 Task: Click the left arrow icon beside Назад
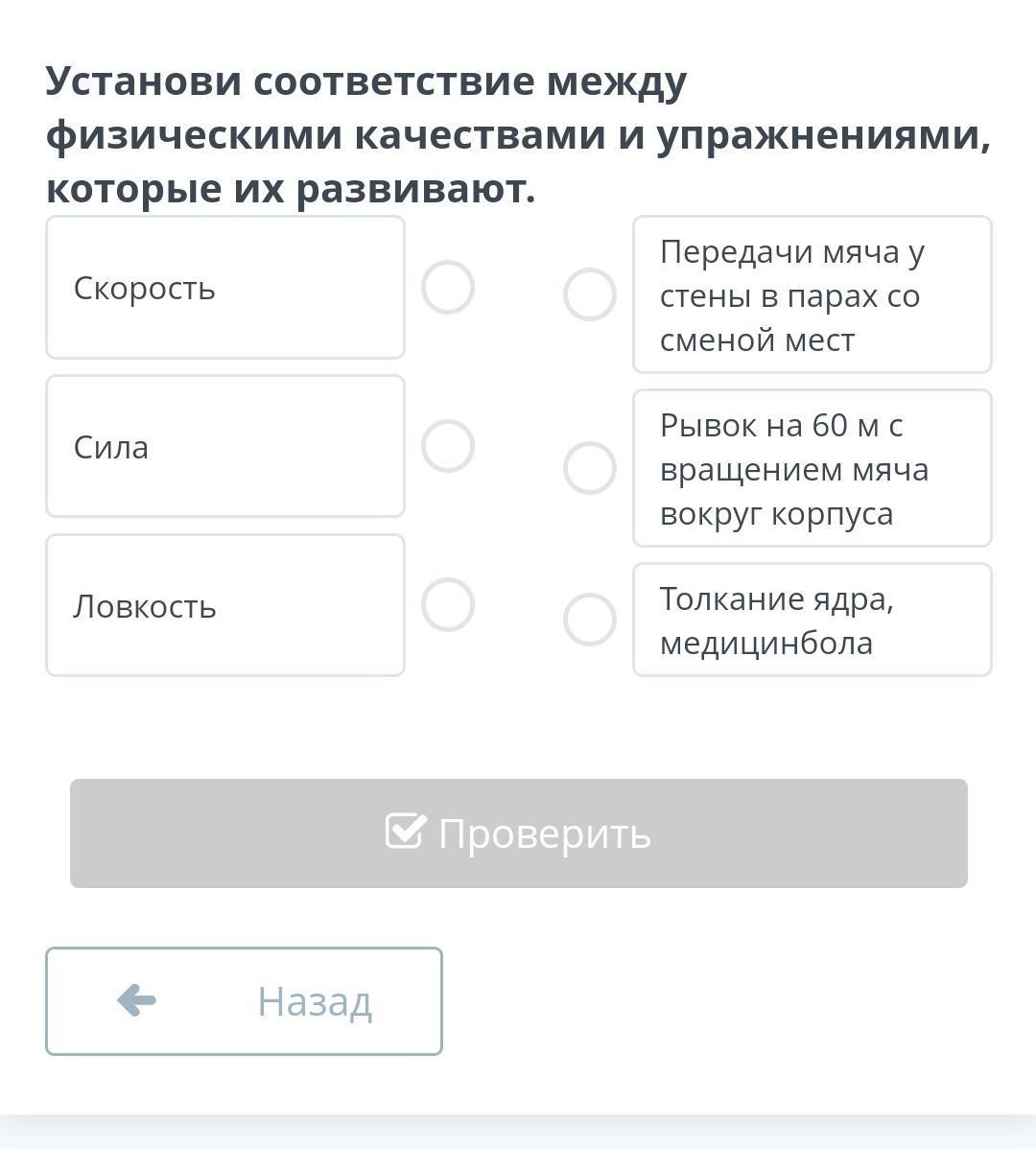coord(136,1000)
